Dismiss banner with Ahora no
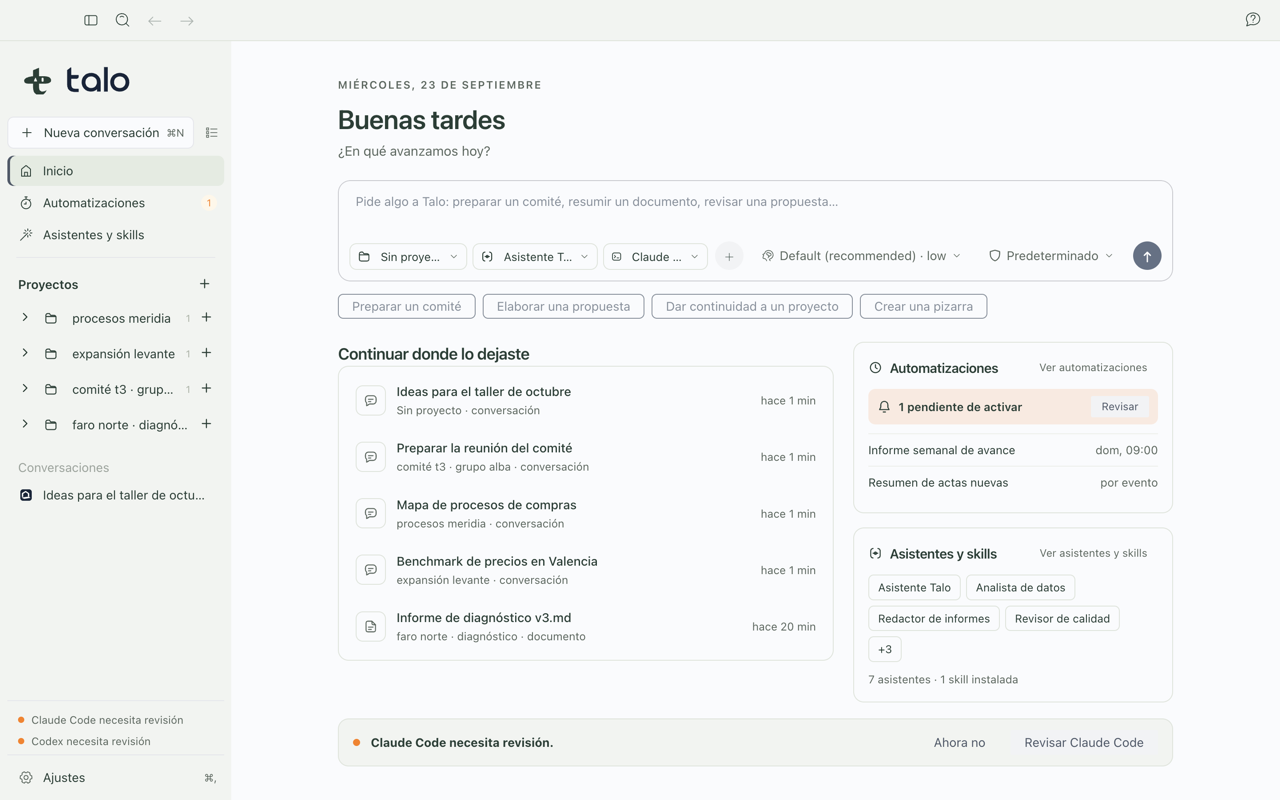1280x800 pixels. tap(959, 743)
